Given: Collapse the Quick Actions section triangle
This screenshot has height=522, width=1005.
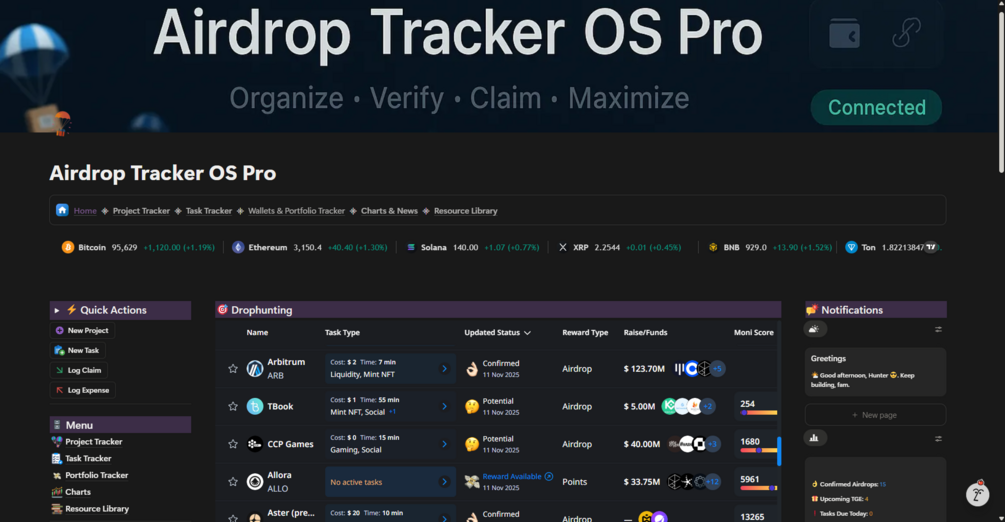Looking at the screenshot, I should pos(57,310).
